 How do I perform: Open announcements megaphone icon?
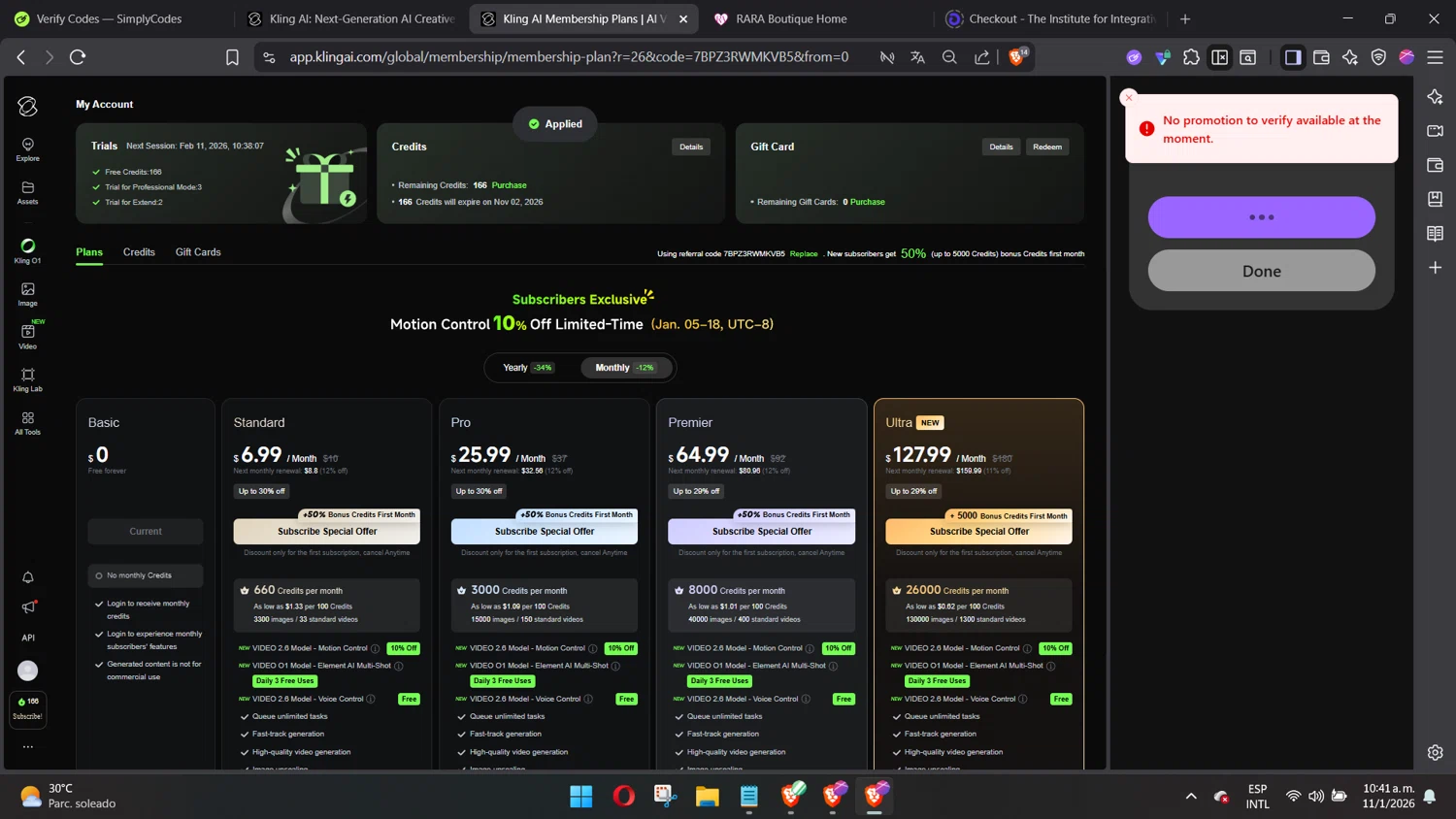[x=28, y=607]
